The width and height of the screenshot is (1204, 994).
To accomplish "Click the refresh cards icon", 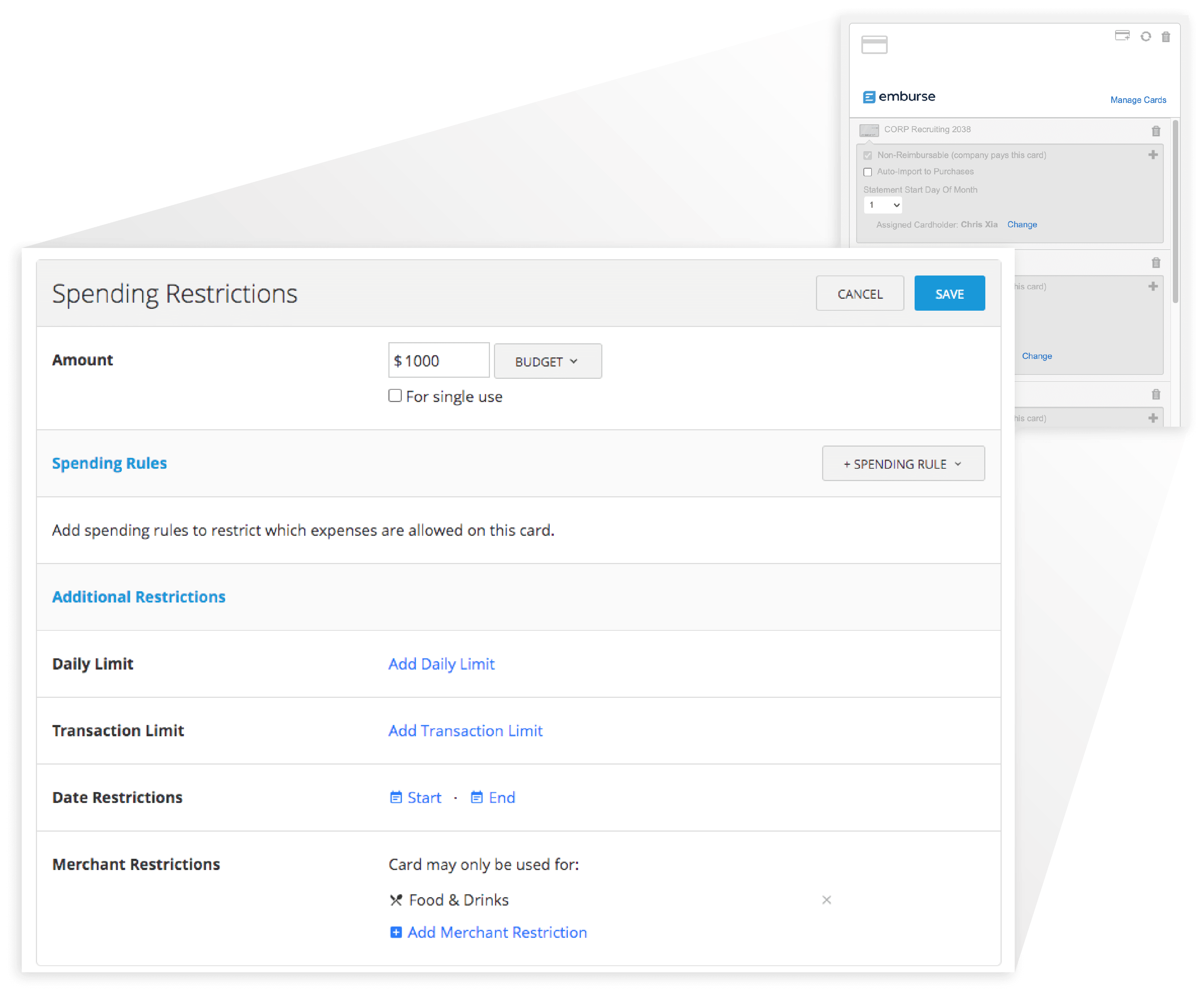I will 1146,36.
